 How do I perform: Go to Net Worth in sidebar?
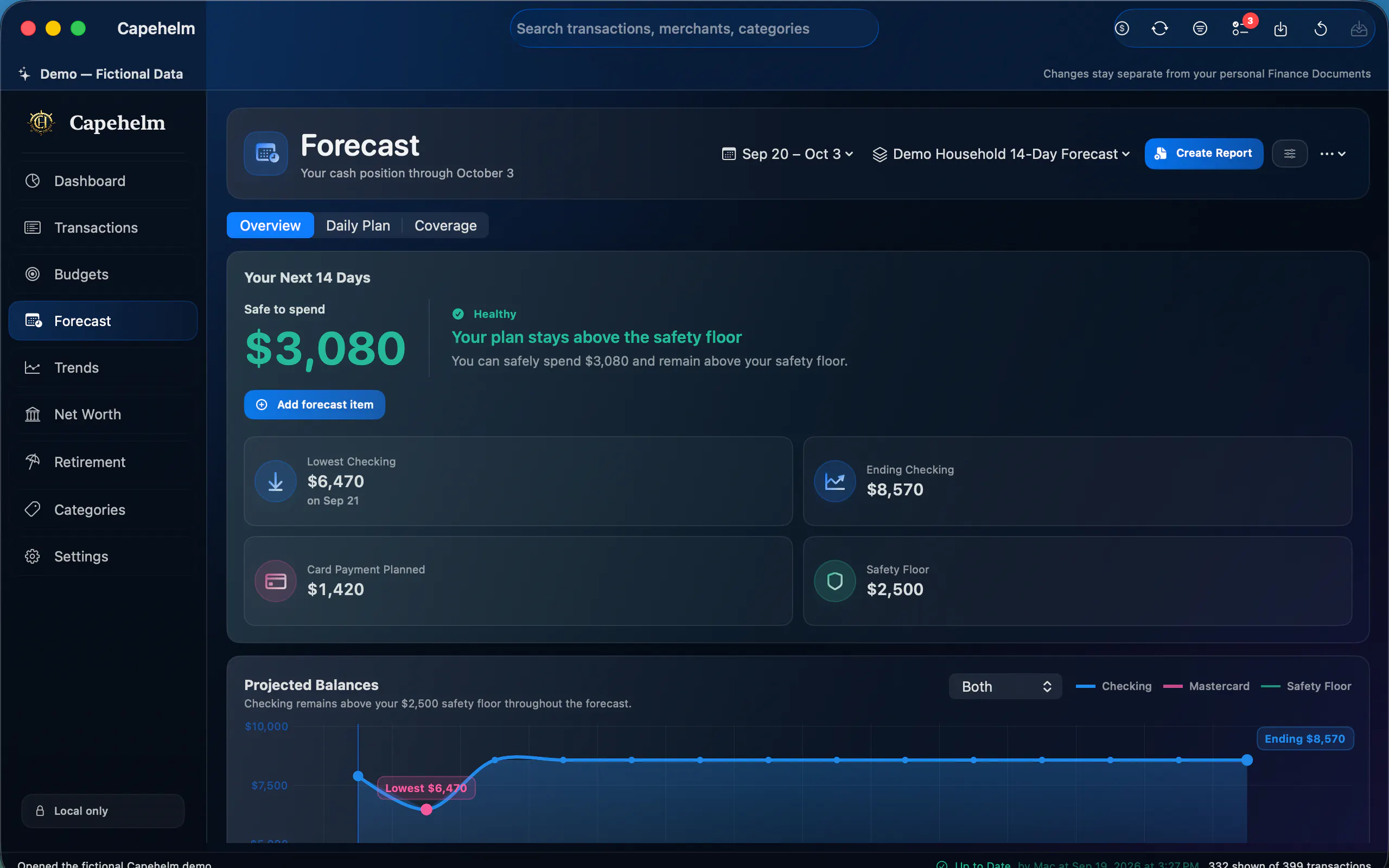click(103, 414)
